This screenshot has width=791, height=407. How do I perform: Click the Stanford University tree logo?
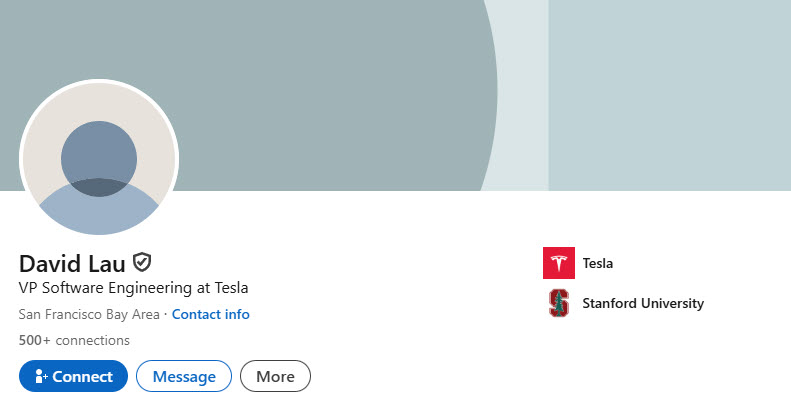pyautogui.click(x=559, y=303)
